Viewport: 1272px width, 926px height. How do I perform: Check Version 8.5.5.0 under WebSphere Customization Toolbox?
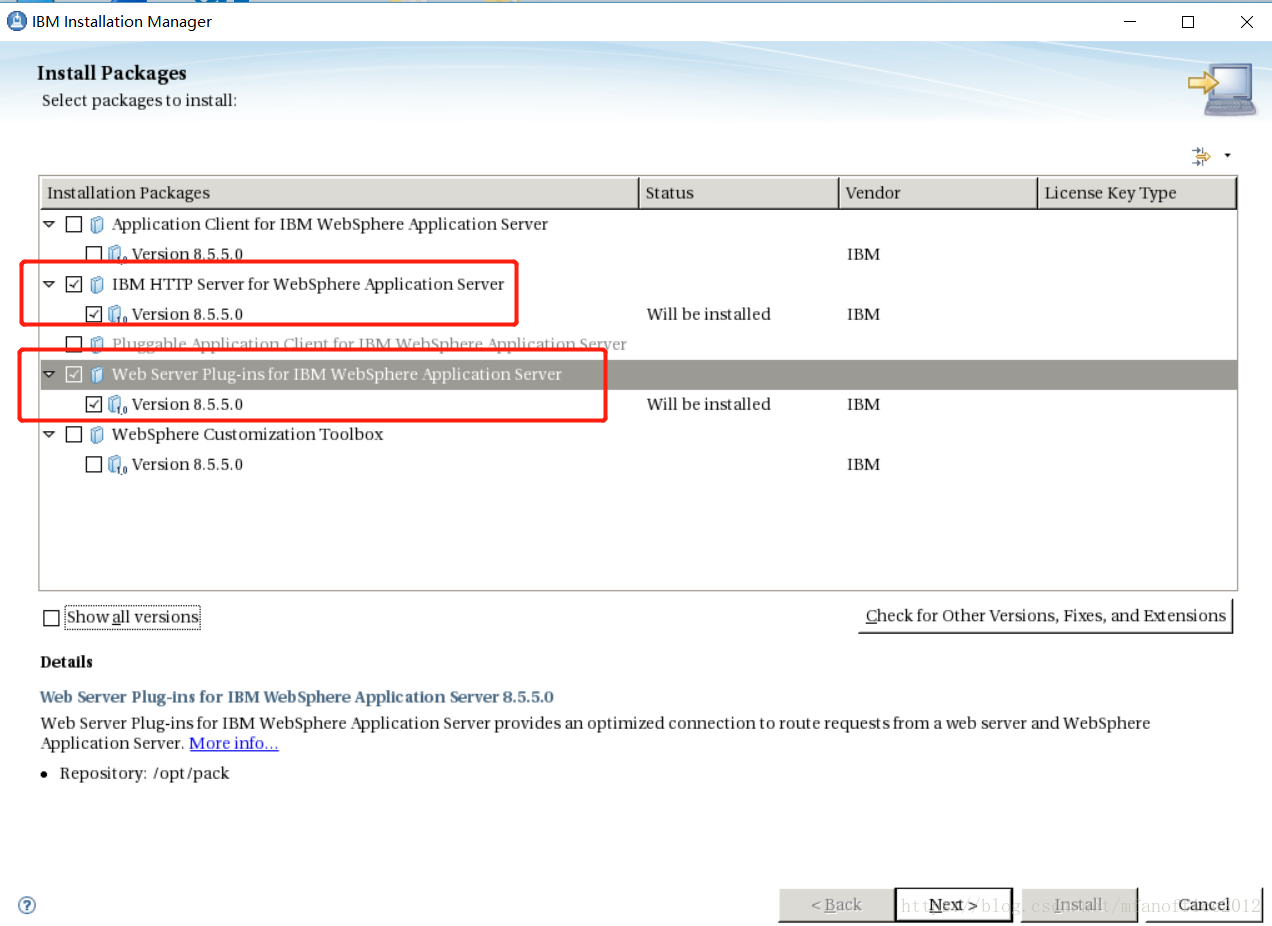(93, 464)
